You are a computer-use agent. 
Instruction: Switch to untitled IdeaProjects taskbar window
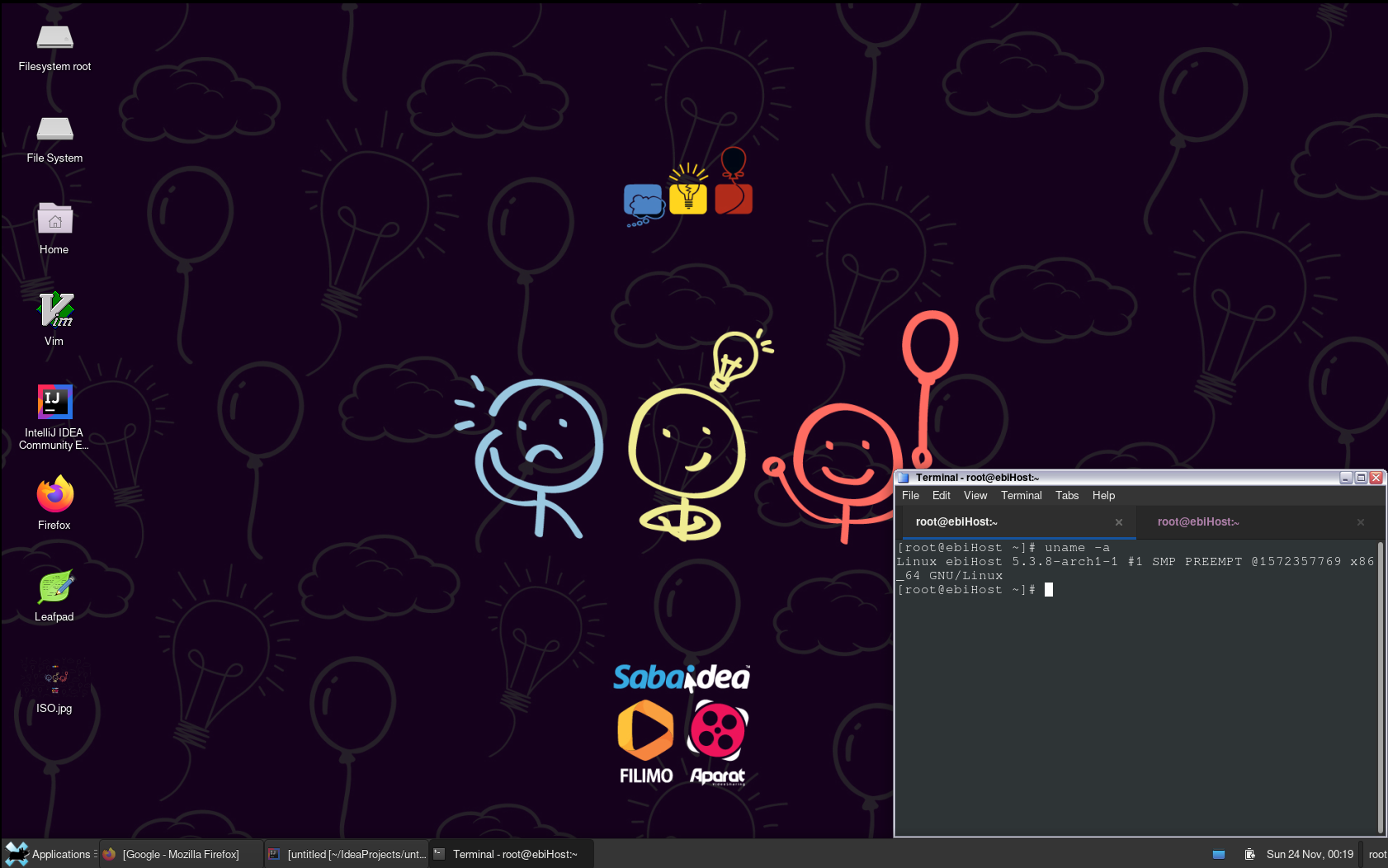[347, 854]
